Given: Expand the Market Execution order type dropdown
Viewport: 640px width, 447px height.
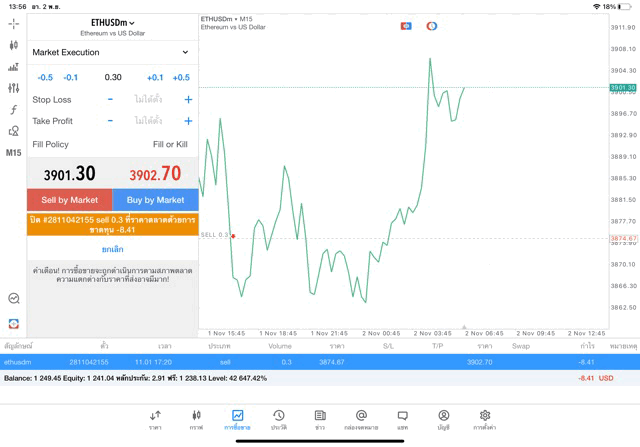Looking at the screenshot, I should 111,52.
